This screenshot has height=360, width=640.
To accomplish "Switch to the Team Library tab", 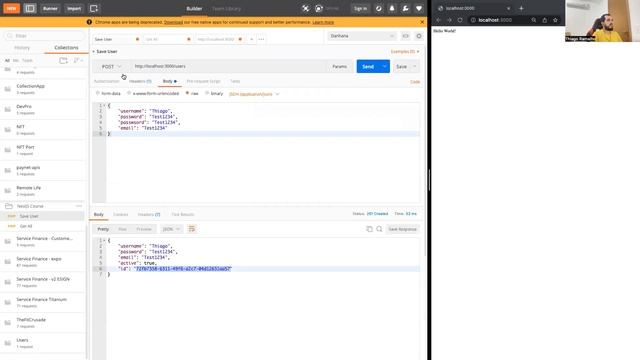I will pyautogui.click(x=227, y=9).
